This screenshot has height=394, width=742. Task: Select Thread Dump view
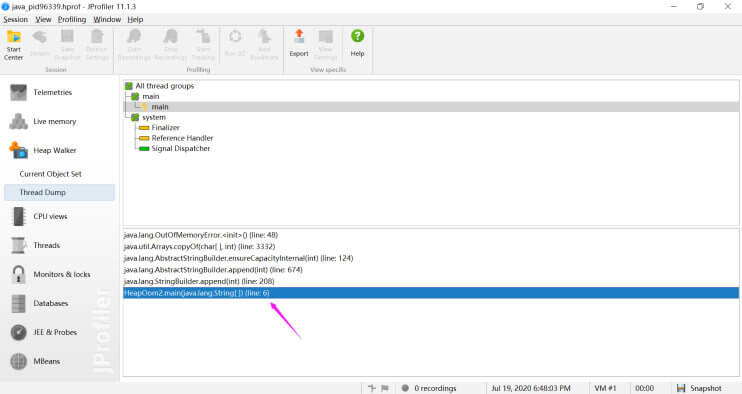pos(59,193)
